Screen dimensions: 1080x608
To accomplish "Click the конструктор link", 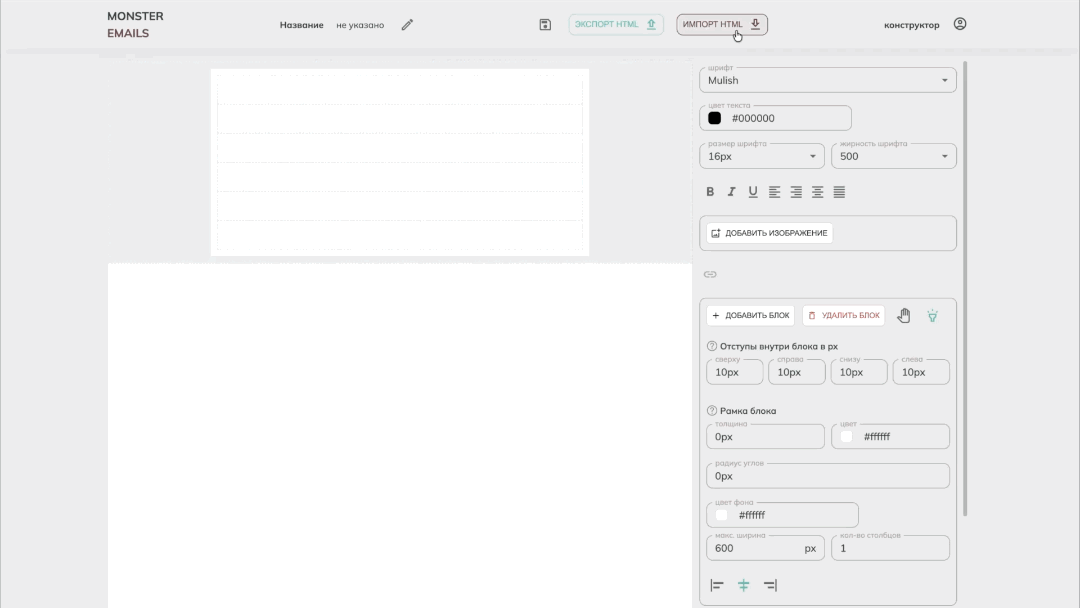I will 911,25.
